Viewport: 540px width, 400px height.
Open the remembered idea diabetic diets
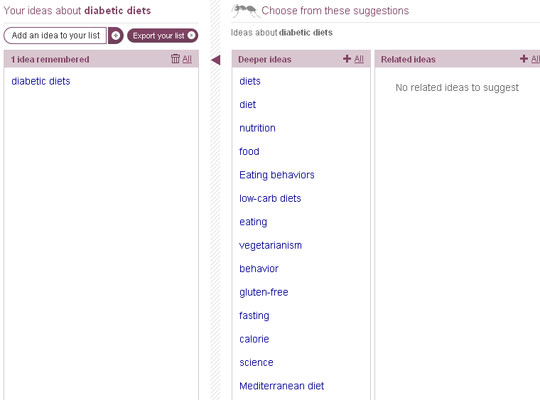(41, 81)
